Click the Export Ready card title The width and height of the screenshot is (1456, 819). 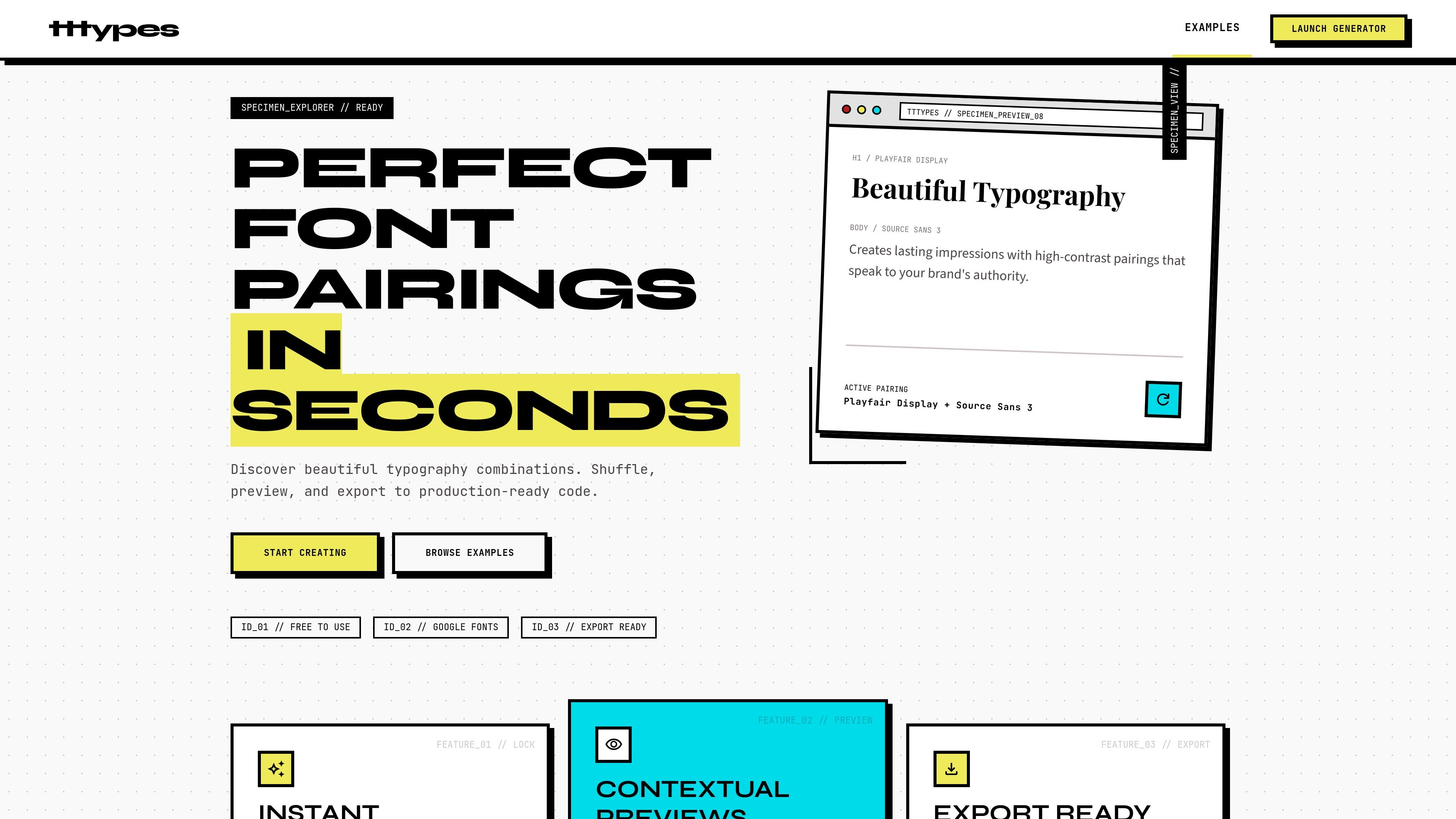point(1042,812)
